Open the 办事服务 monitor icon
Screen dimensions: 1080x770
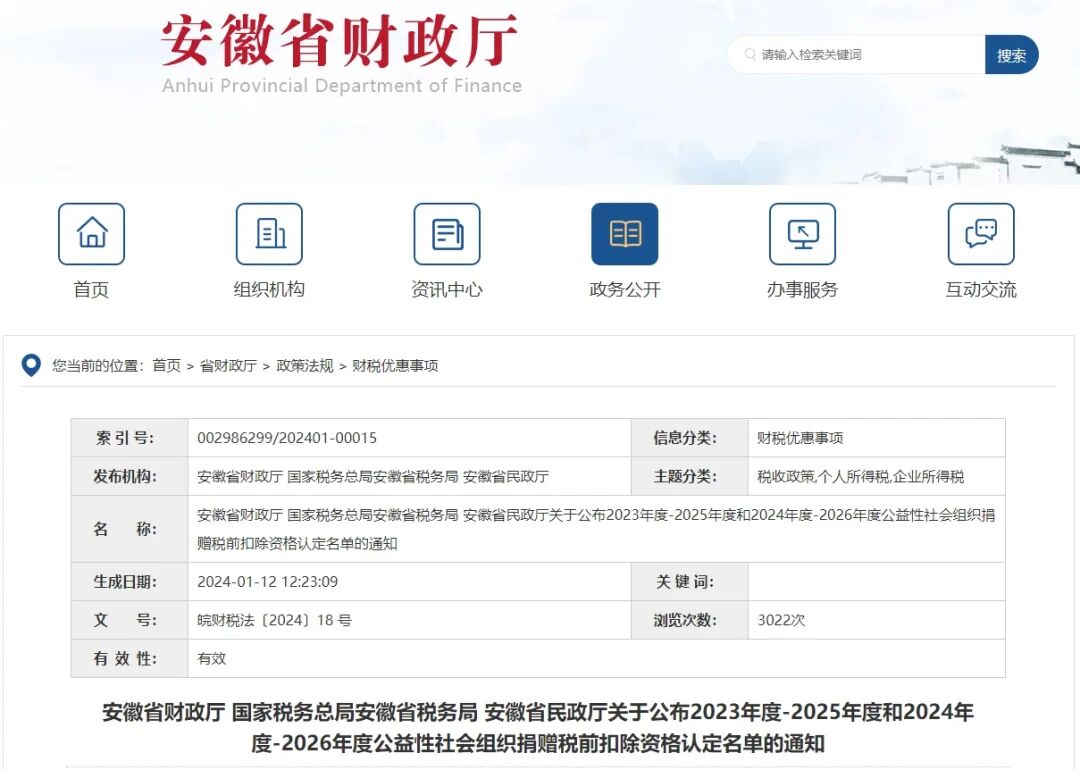pyautogui.click(x=802, y=234)
